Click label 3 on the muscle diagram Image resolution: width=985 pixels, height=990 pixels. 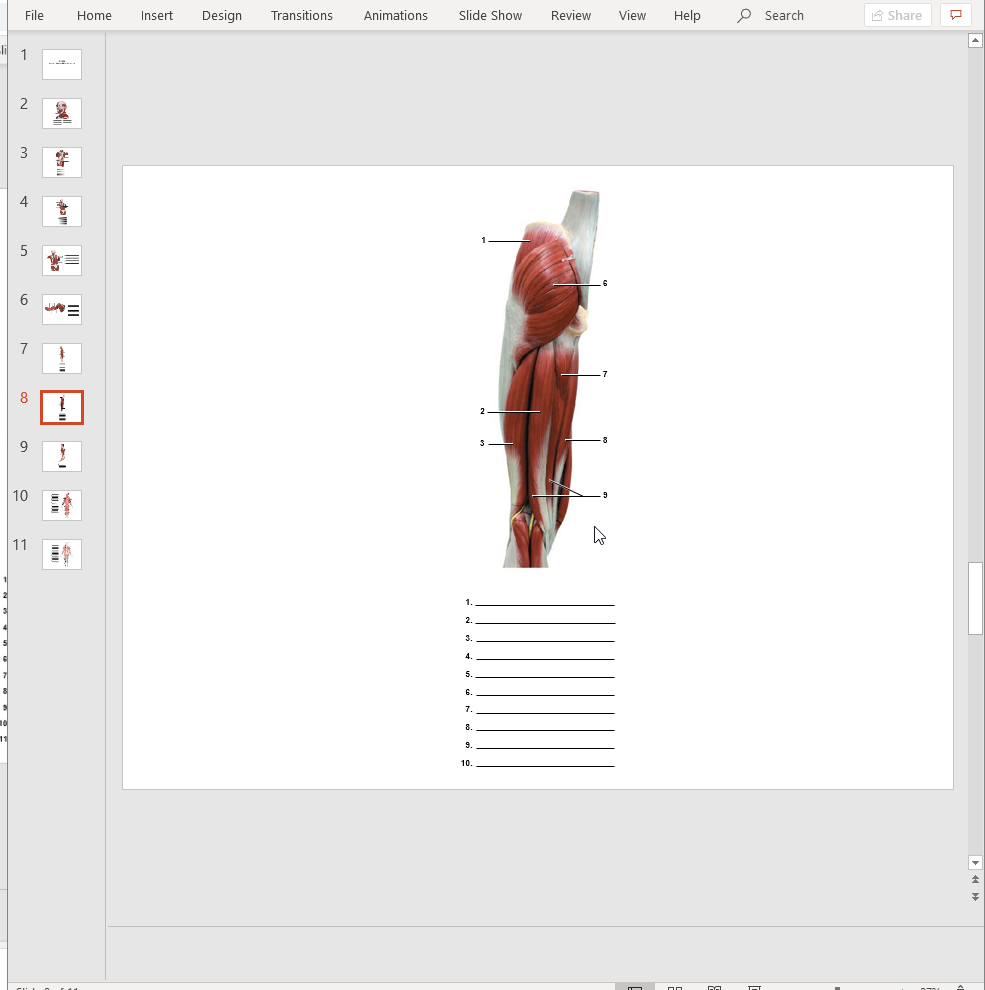482,443
